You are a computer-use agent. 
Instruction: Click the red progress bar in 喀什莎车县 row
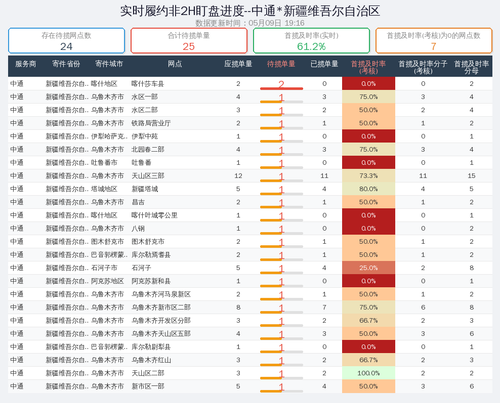(x=281, y=88)
